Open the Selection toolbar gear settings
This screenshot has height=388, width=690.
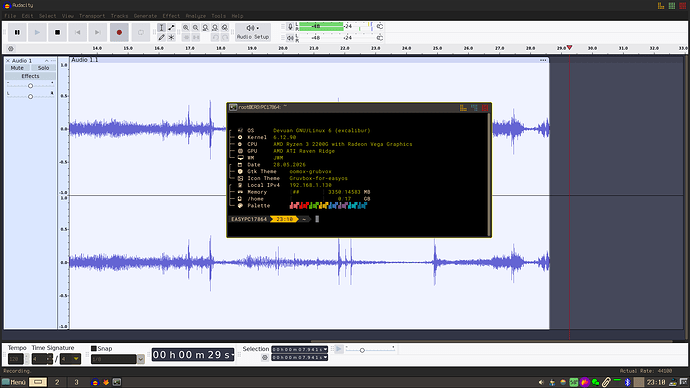click(x=264, y=358)
